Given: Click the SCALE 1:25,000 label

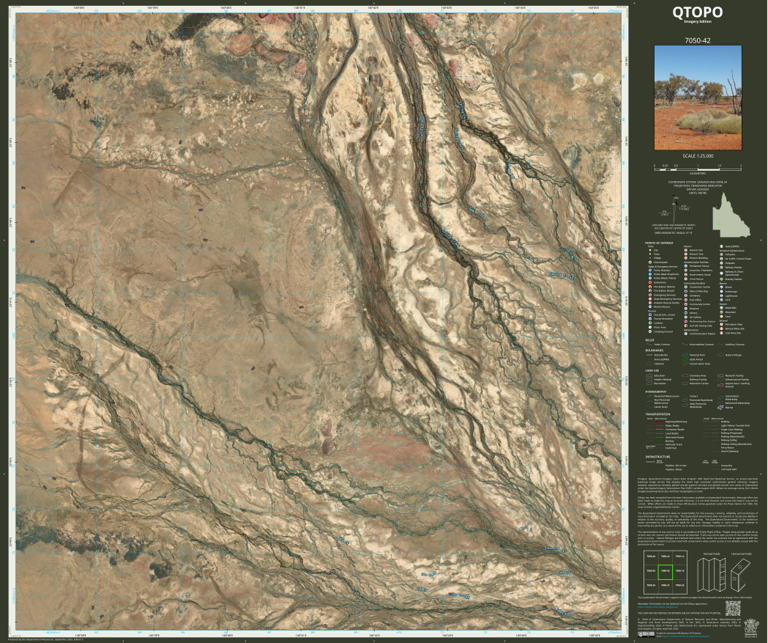Looking at the screenshot, I should tap(698, 156).
